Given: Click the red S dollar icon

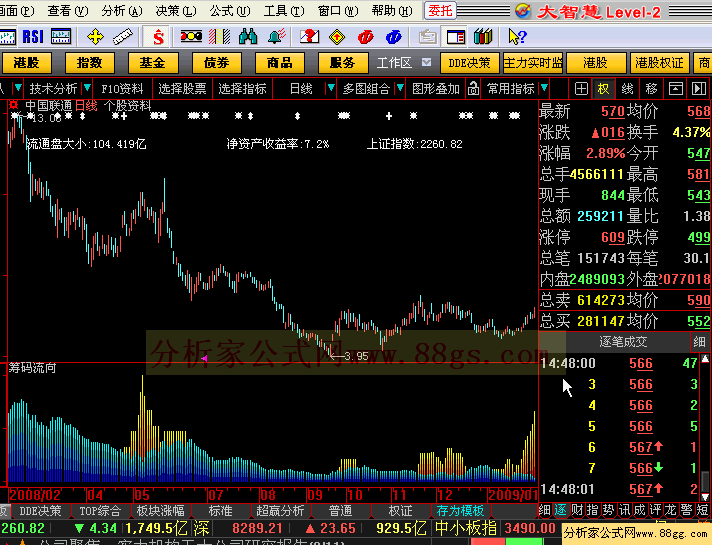Looking at the screenshot, I should (x=158, y=36).
